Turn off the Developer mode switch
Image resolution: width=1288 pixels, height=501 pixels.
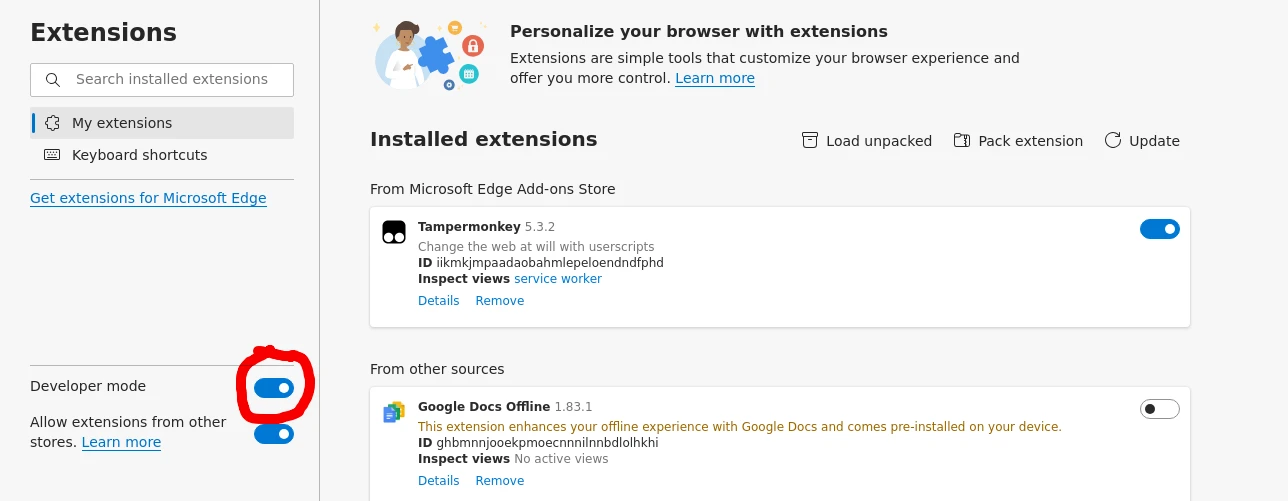click(x=274, y=388)
